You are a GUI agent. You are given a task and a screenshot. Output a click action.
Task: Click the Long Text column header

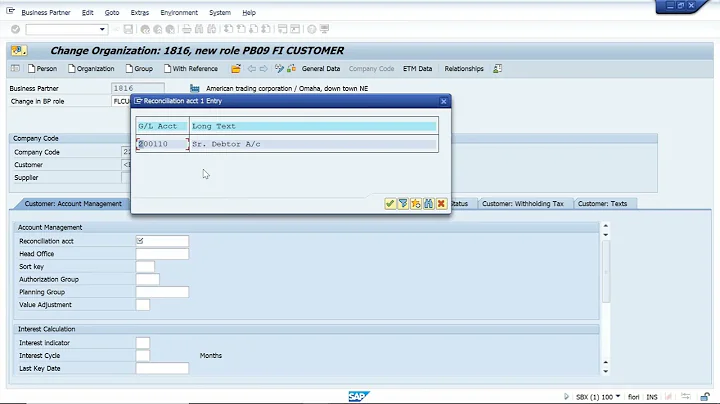click(x=314, y=126)
